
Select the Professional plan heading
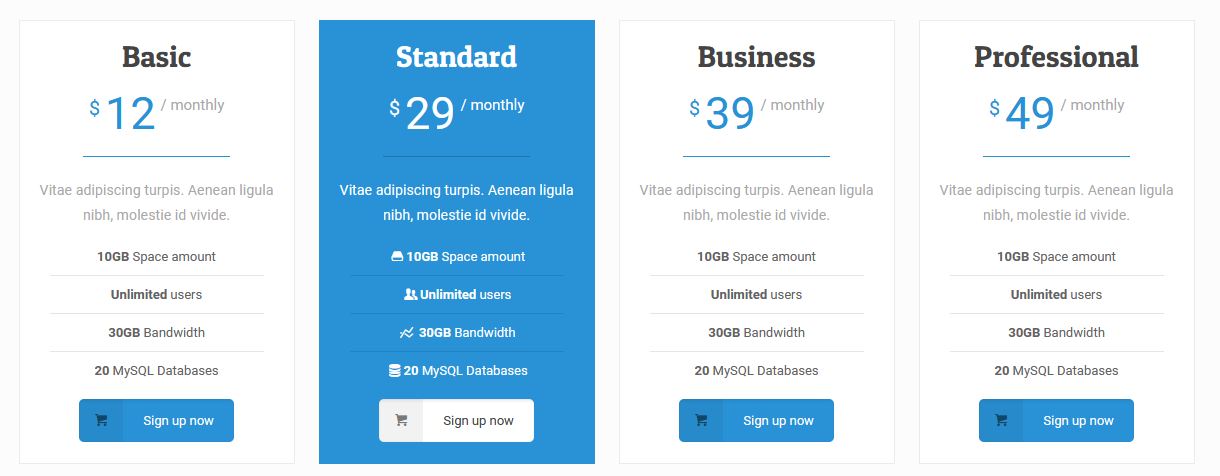(x=1057, y=57)
